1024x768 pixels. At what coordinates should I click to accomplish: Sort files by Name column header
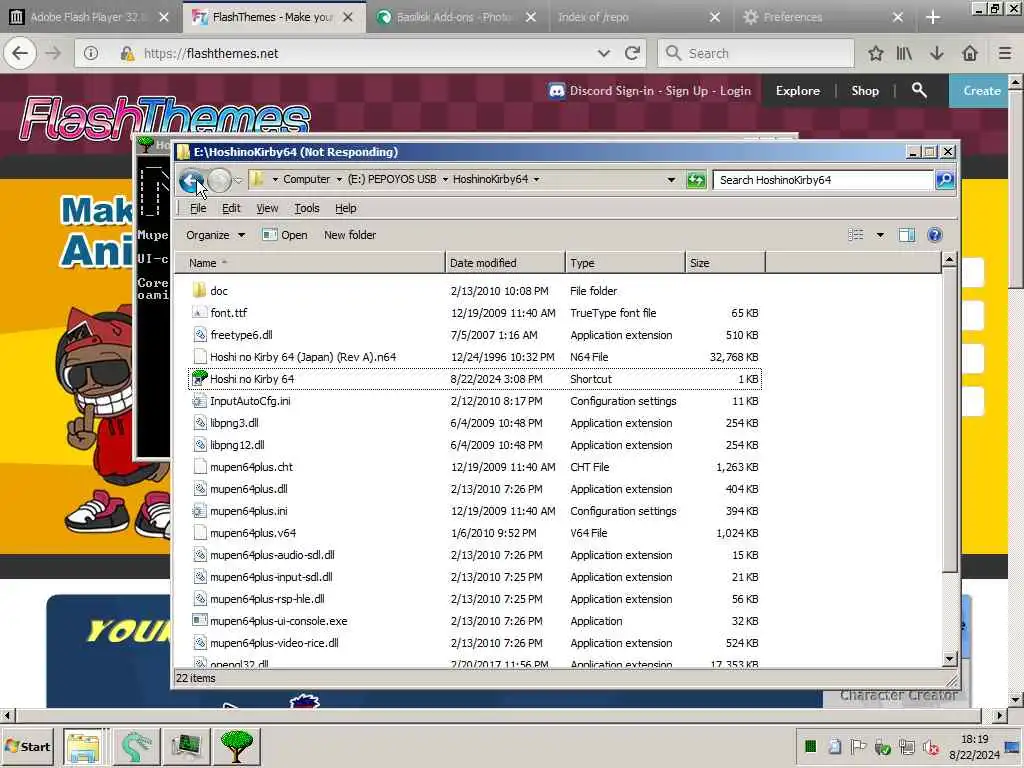(x=310, y=263)
